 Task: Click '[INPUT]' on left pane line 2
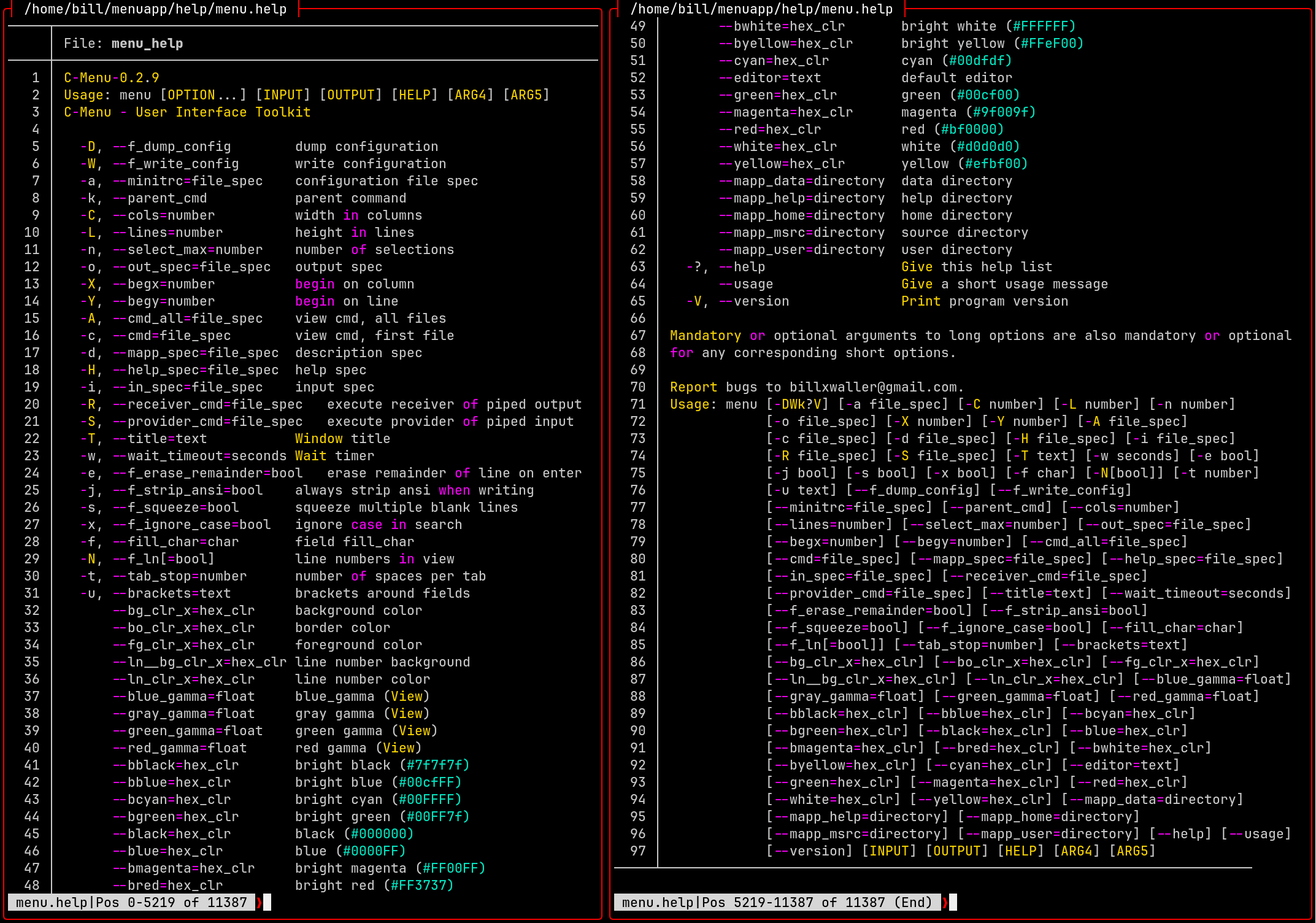tap(283, 95)
